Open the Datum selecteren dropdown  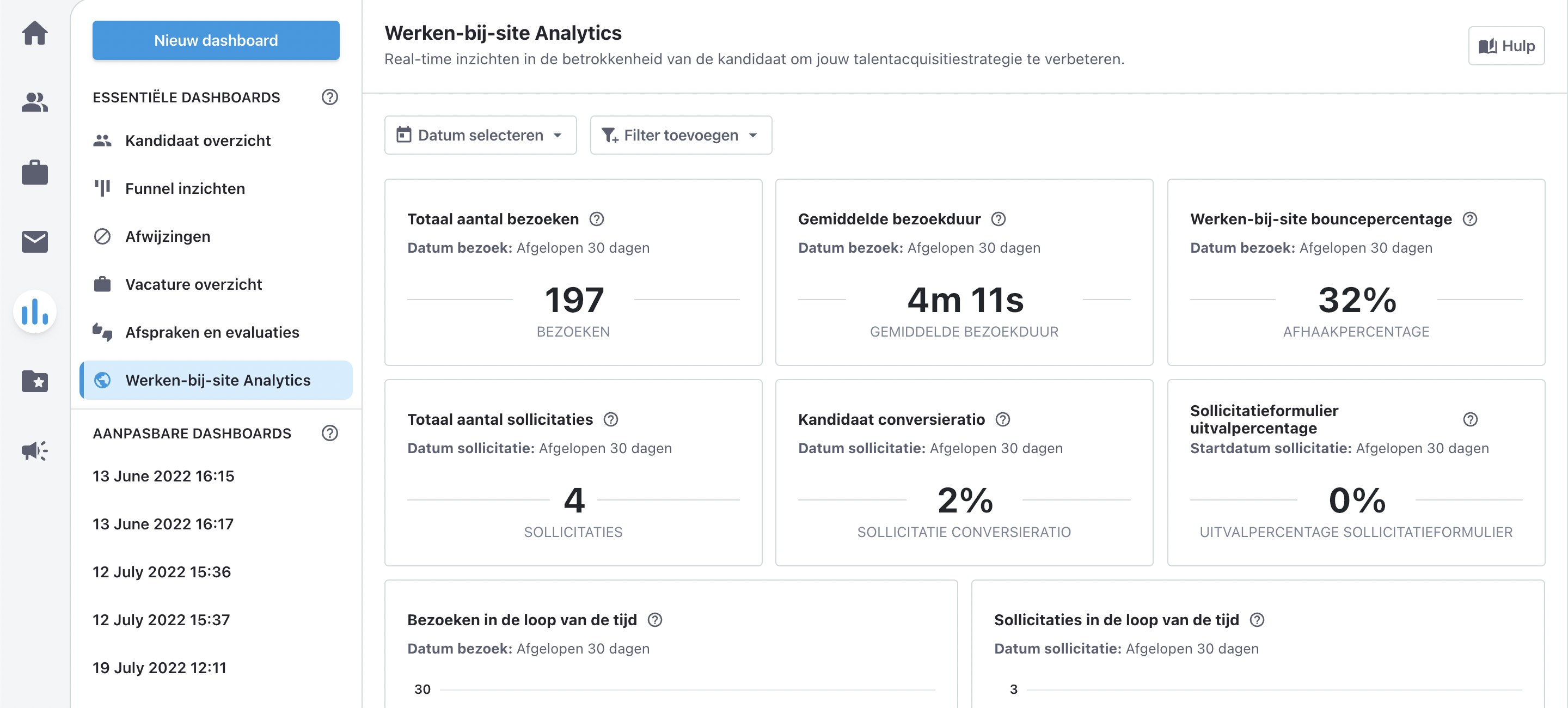tap(480, 135)
